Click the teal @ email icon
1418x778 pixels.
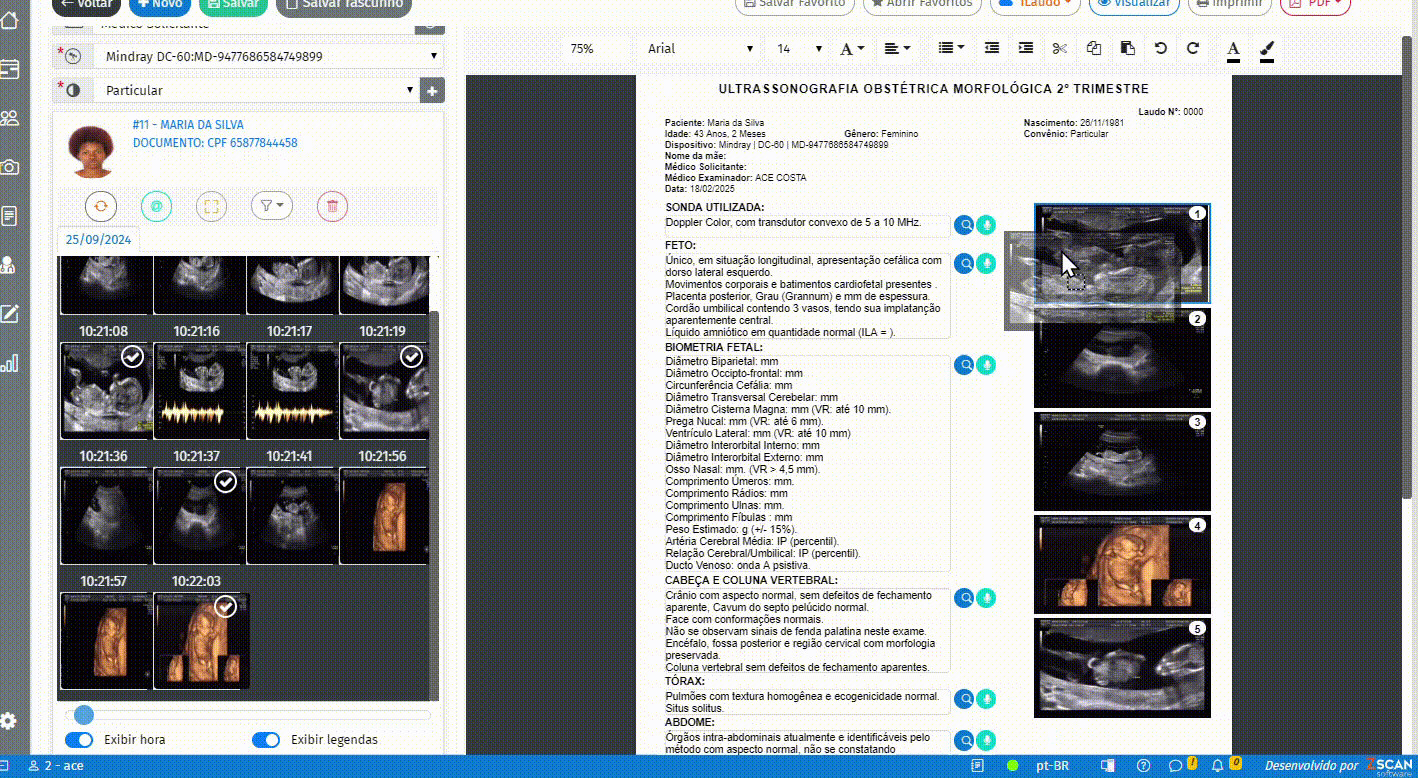(155, 207)
